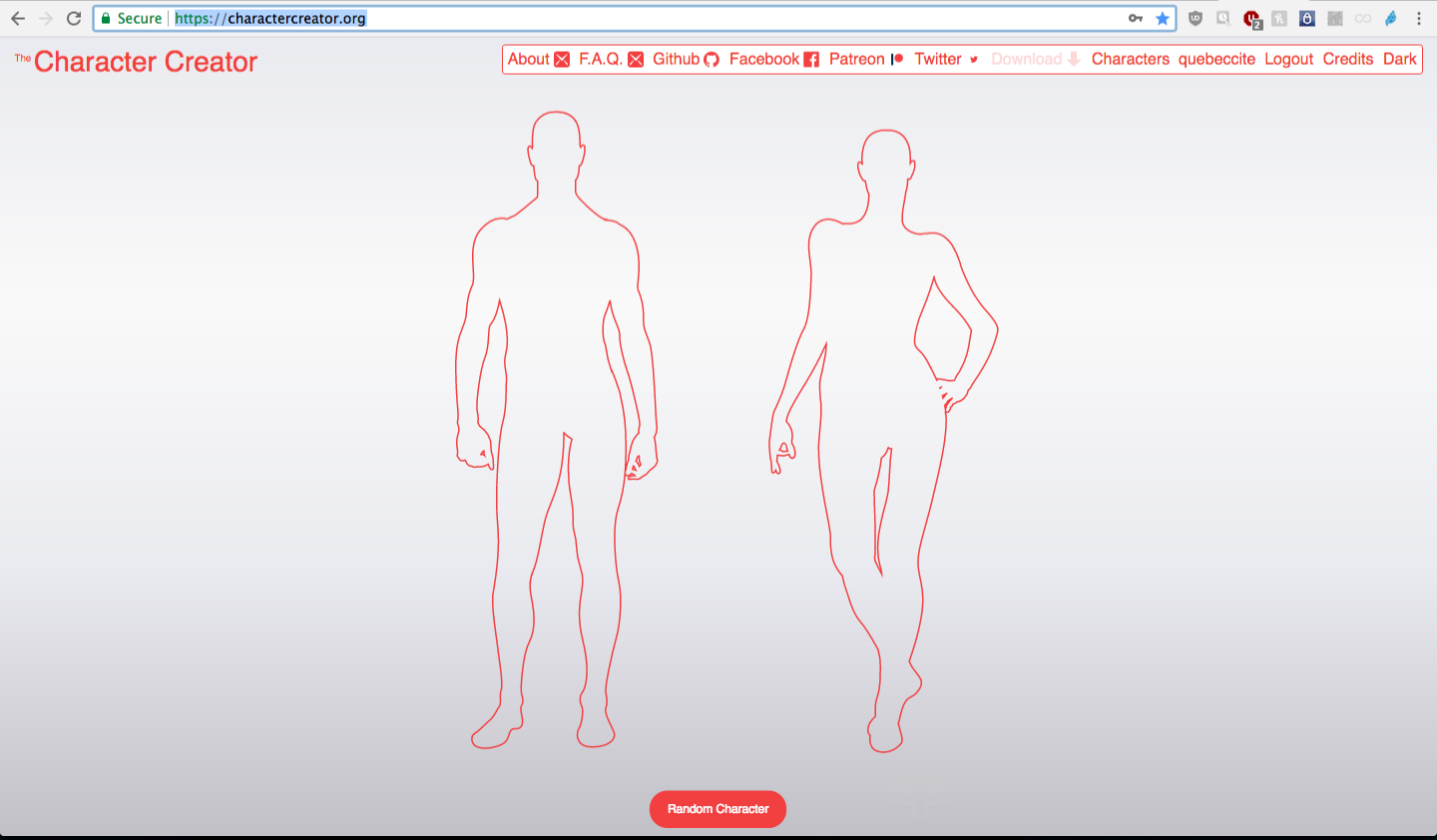Image resolution: width=1437 pixels, height=840 pixels.
Task: Click the blue bookmark star
Action: click(1163, 18)
